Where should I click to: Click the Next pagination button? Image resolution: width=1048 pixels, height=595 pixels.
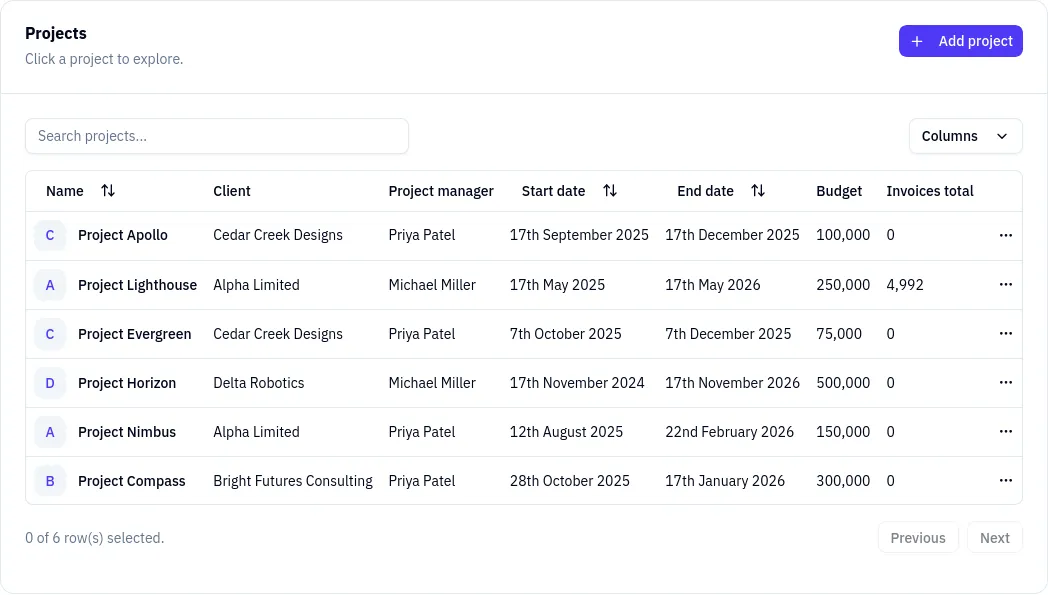tap(994, 537)
